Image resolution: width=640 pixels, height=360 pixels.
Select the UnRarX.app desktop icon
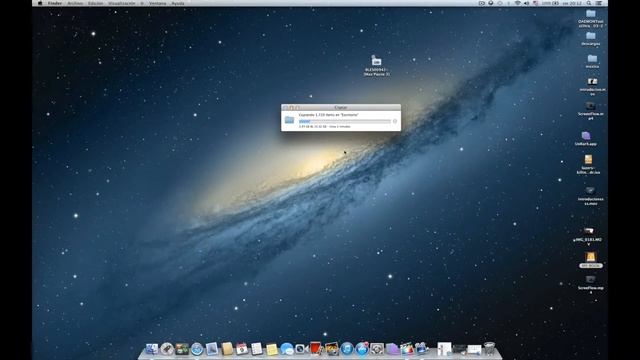[586, 136]
